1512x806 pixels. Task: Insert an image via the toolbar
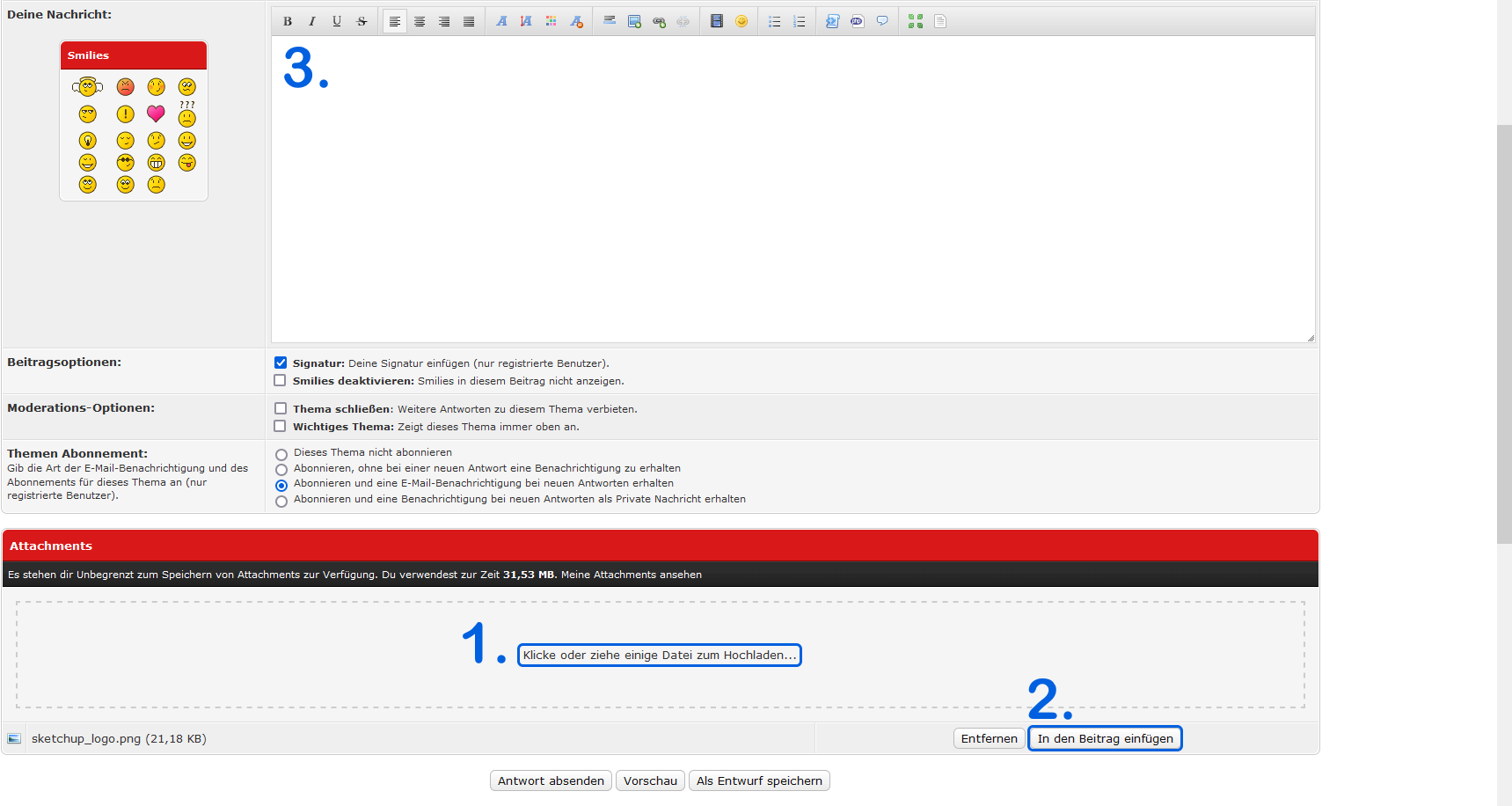tap(634, 21)
